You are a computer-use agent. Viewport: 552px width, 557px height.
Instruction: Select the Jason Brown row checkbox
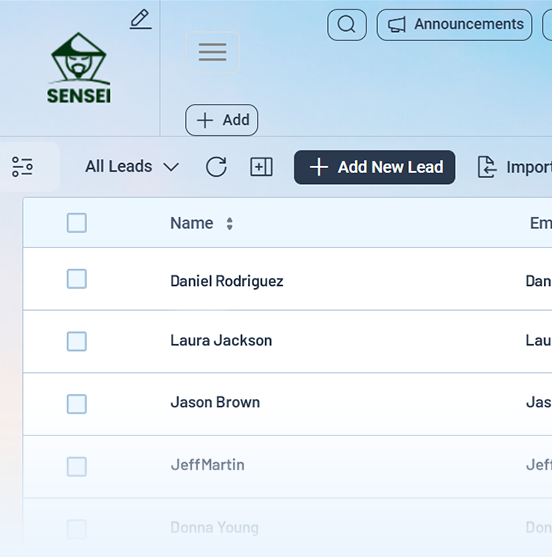[x=77, y=404]
